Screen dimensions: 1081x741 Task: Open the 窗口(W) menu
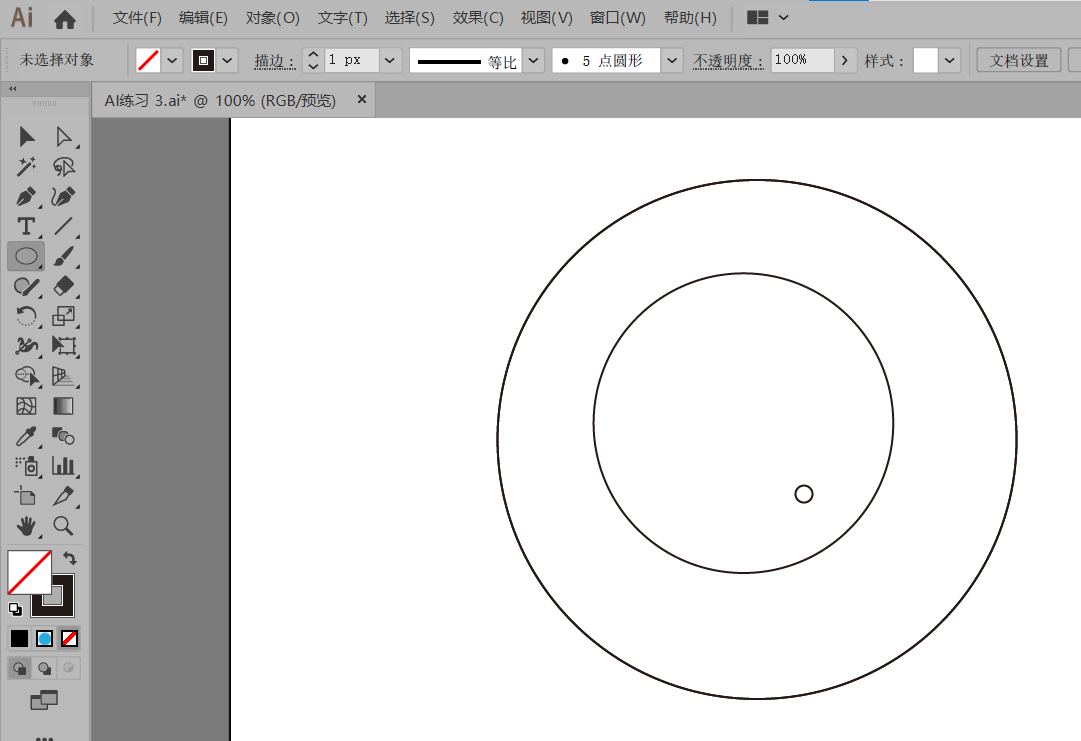click(x=618, y=18)
